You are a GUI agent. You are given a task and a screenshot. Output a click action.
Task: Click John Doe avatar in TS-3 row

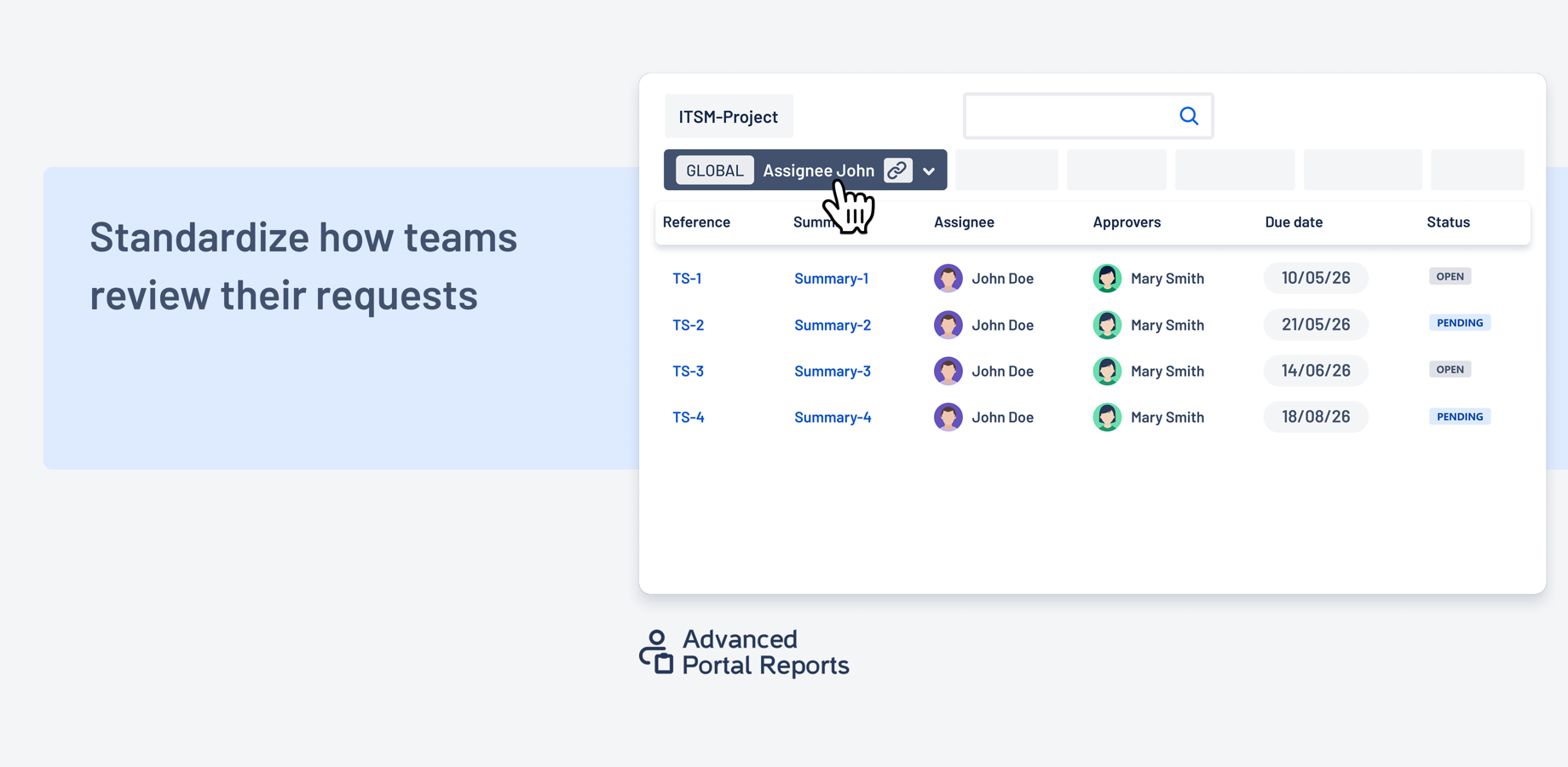point(948,371)
